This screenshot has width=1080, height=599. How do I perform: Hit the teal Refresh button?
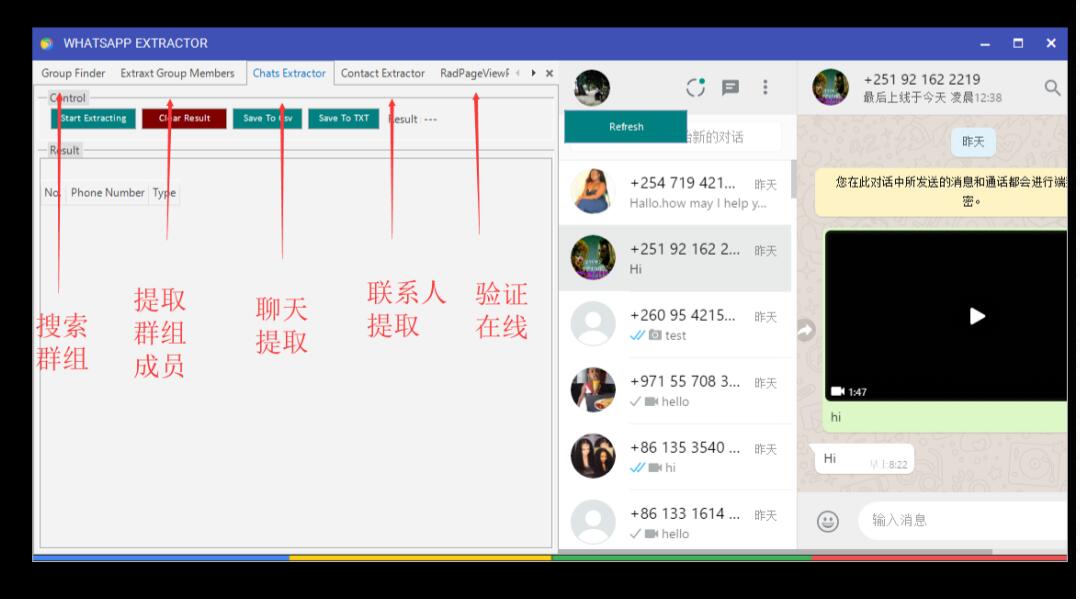coord(626,127)
